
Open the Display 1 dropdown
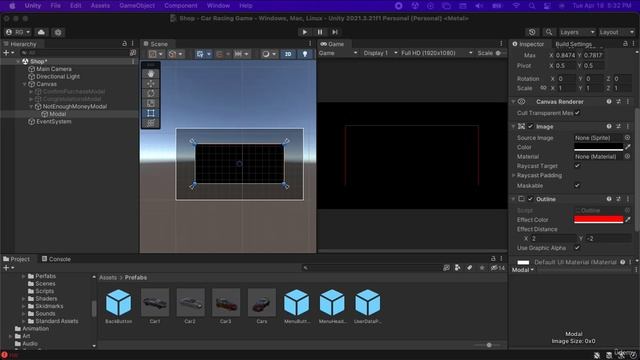click(380, 53)
